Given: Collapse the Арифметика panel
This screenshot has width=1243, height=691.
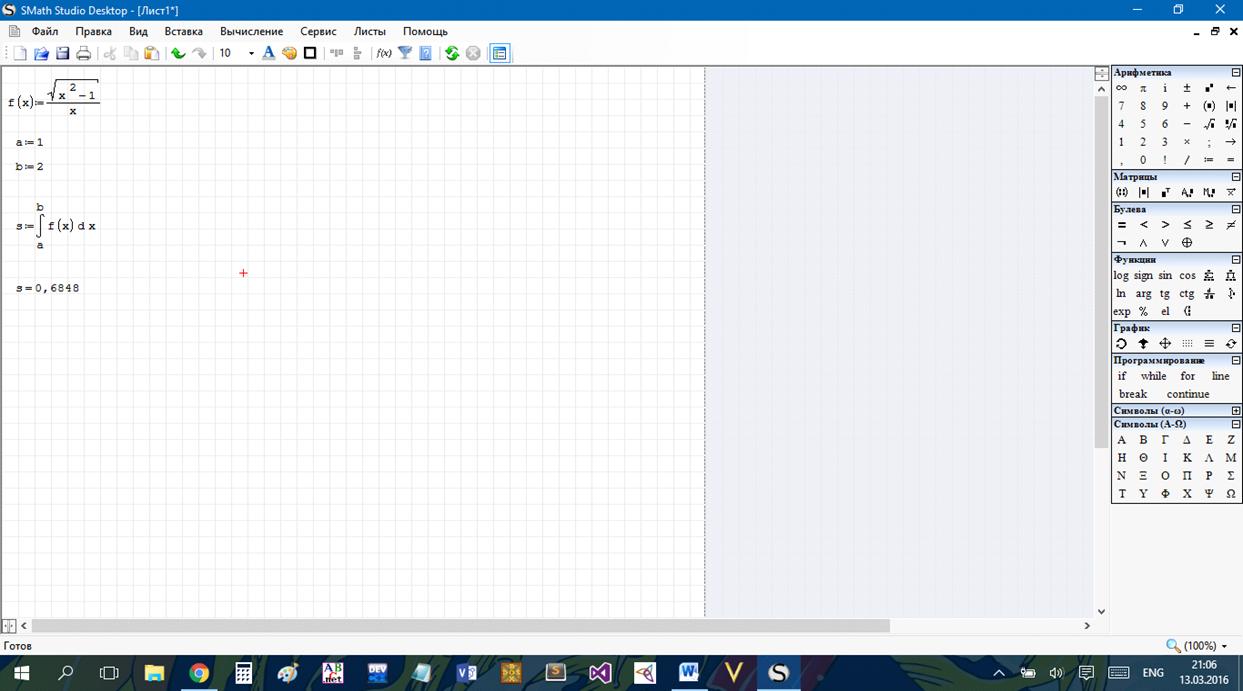Looking at the screenshot, I should (1236, 72).
